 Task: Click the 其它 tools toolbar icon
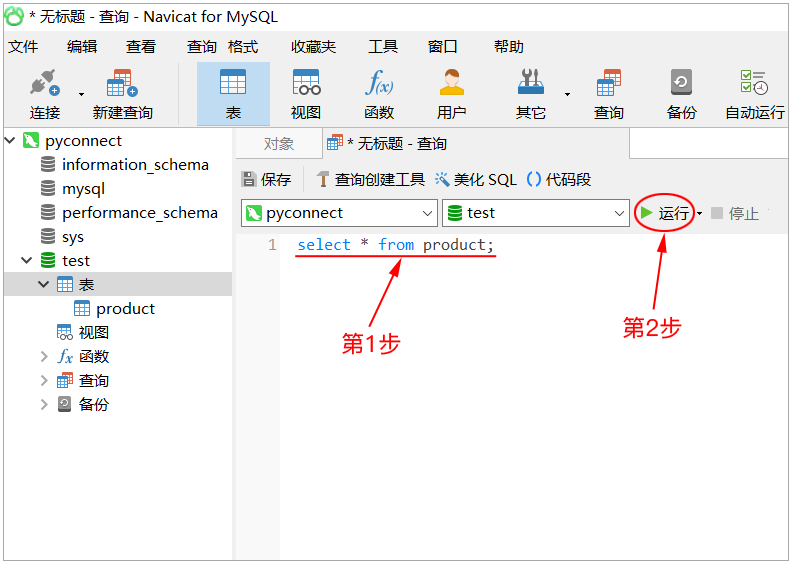(530, 94)
